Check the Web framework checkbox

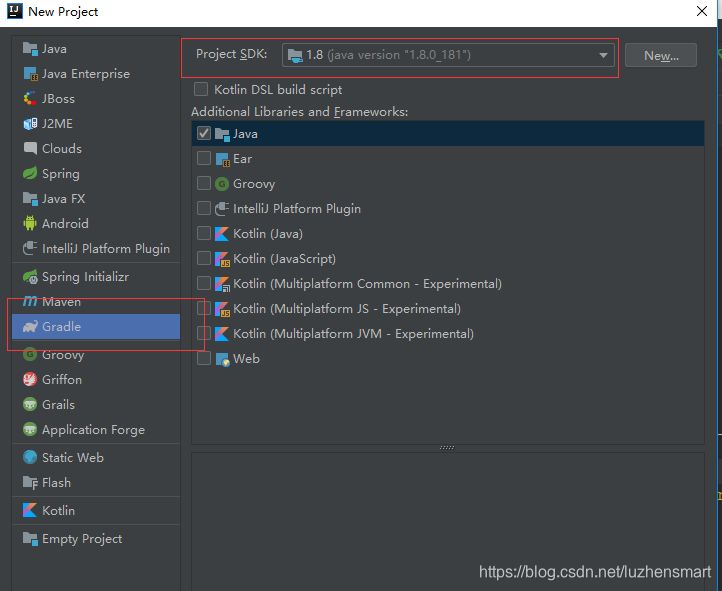pyautogui.click(x=204, y=358)
